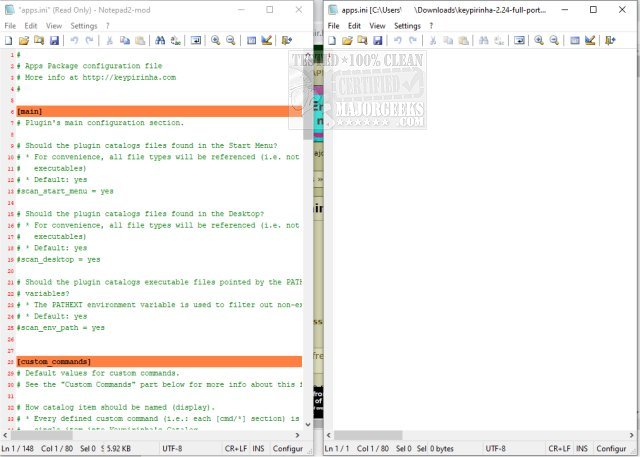This screenshot has height=457, width=640.
Task: Open Replace tool in left window toolbar
Action: click(x=176, y=40)
